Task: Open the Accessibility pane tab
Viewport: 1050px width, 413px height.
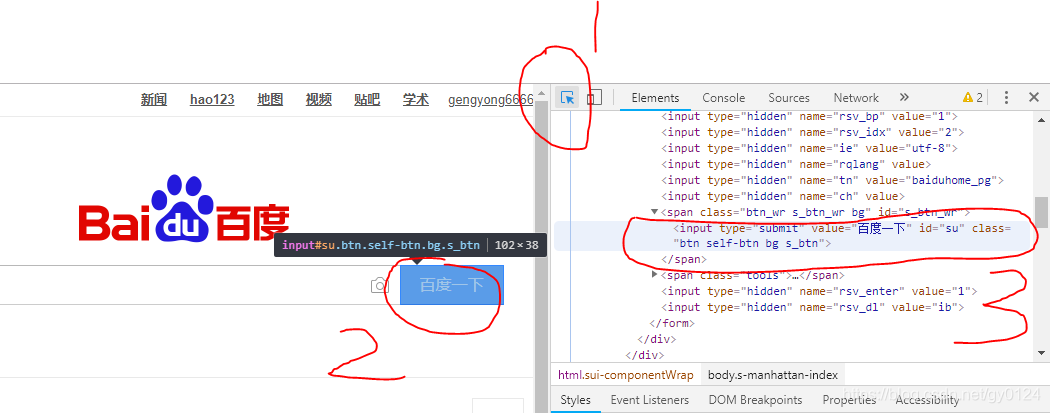Action: tap(927, 400)
